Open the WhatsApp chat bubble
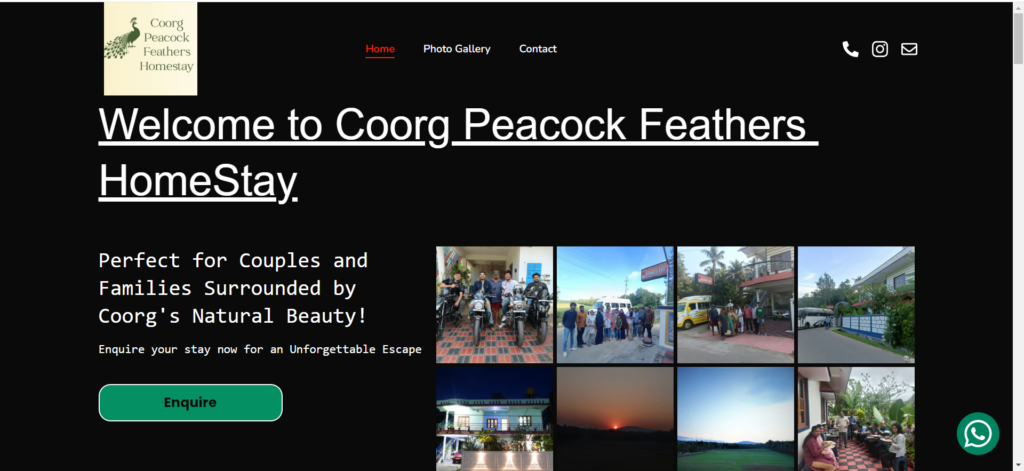This screenshot has height=471, width=1024. [978, 433]
